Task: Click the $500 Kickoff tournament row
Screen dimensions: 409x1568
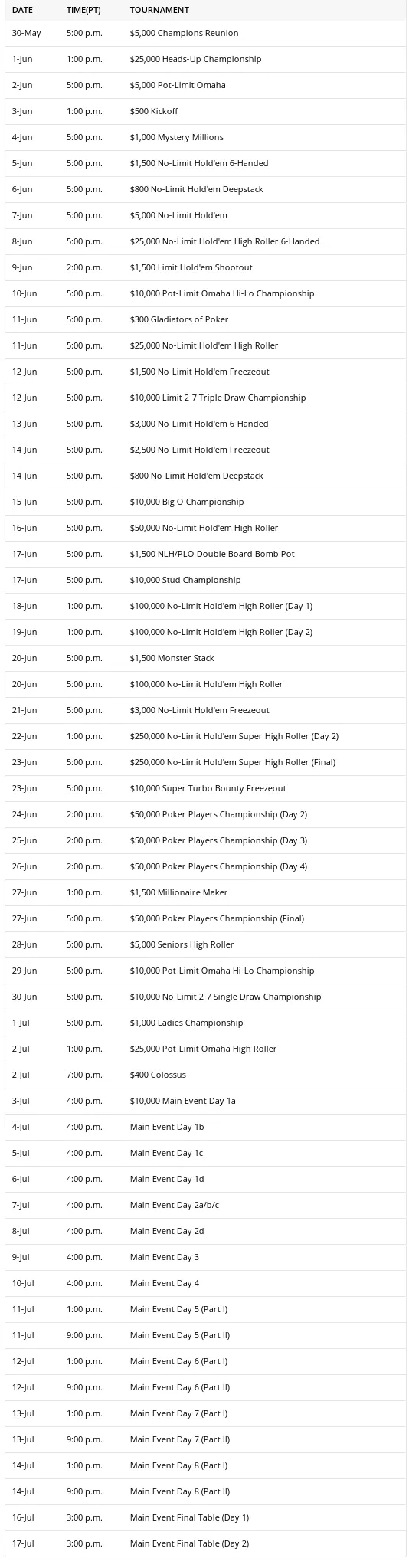Action: (x=205, y=111)
